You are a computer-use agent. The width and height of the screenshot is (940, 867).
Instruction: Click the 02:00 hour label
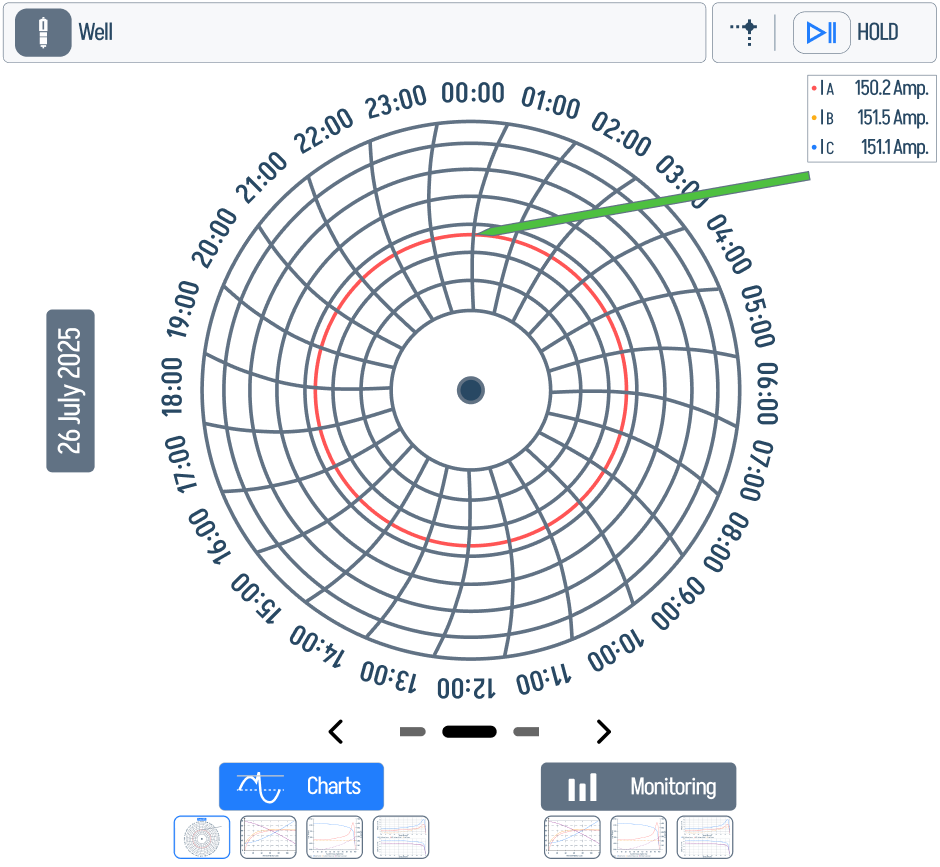(621, 133)
